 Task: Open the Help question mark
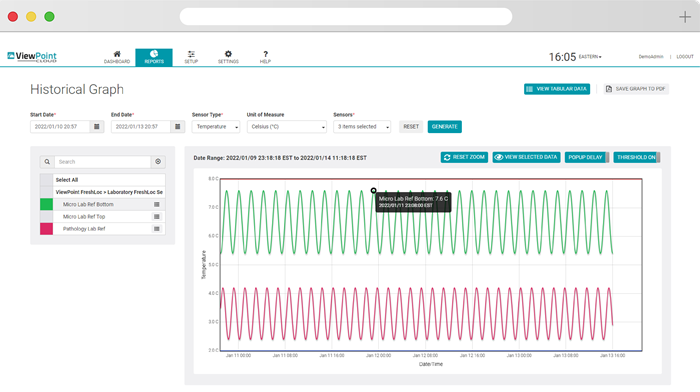(x=265, y=57)
